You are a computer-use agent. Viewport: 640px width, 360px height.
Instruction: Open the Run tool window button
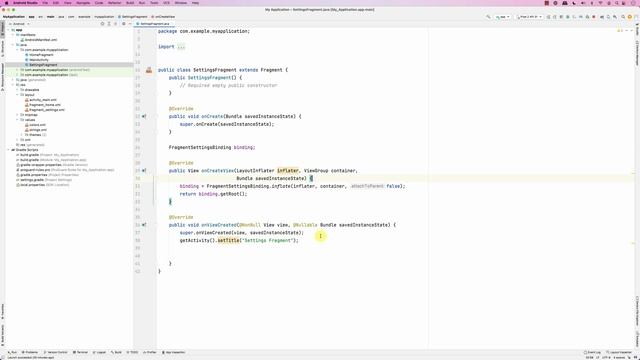click(12, 352)
